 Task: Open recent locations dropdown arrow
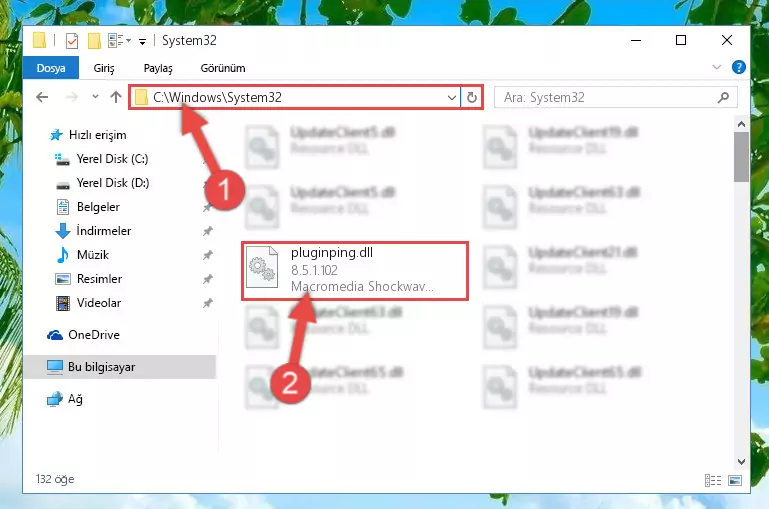click(x=95, y=97)
